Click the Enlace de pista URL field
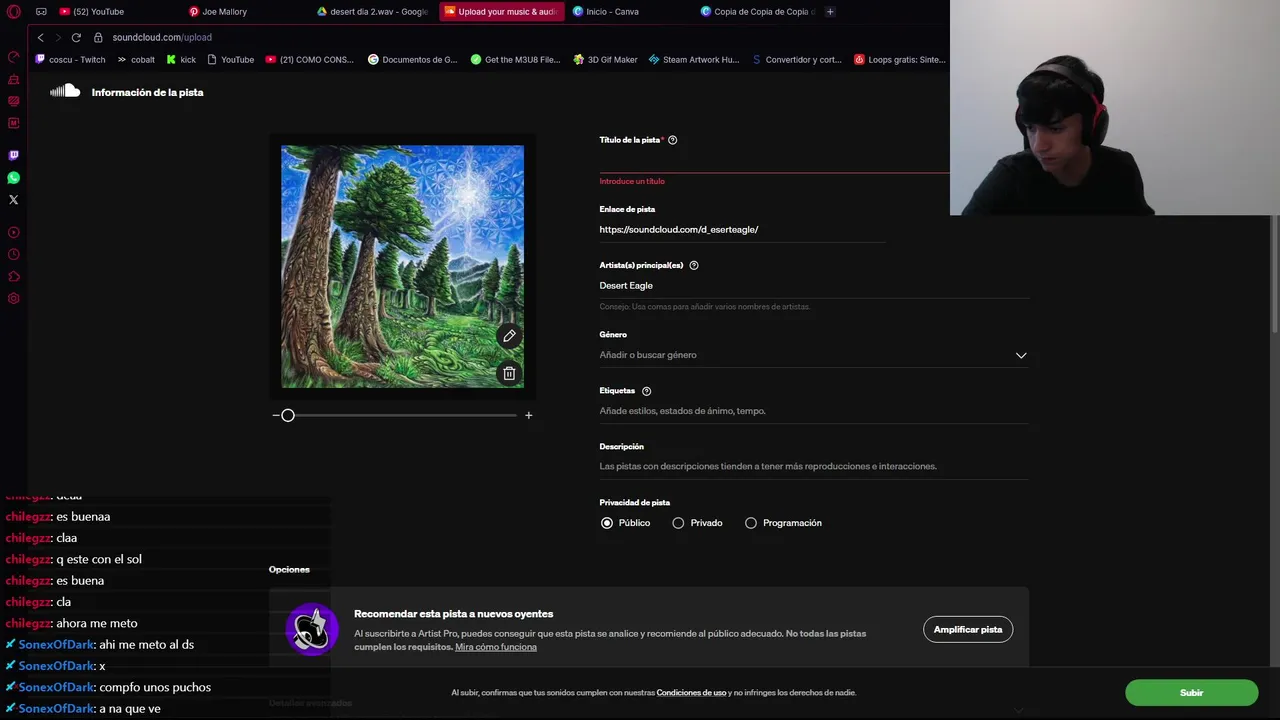Image resolution: width=1280 pixels, height=720 pixels. coord(742,230)
